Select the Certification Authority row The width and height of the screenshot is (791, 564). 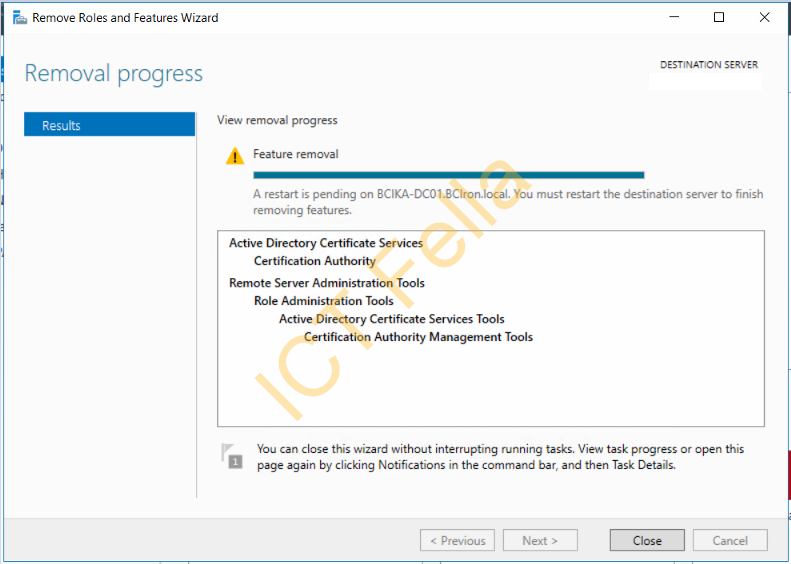[x=315, y=261]
